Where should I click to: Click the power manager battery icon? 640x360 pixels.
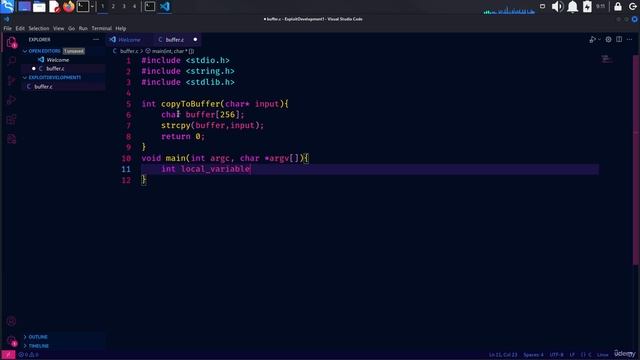(x=587, y=7)
